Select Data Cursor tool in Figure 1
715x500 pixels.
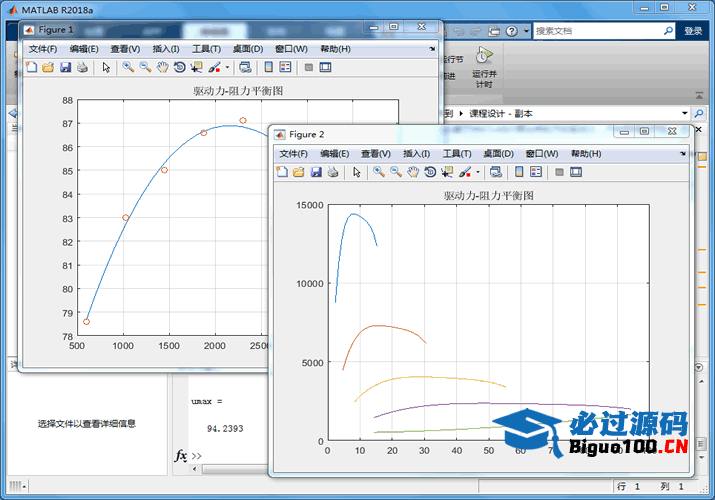point(197,67)
